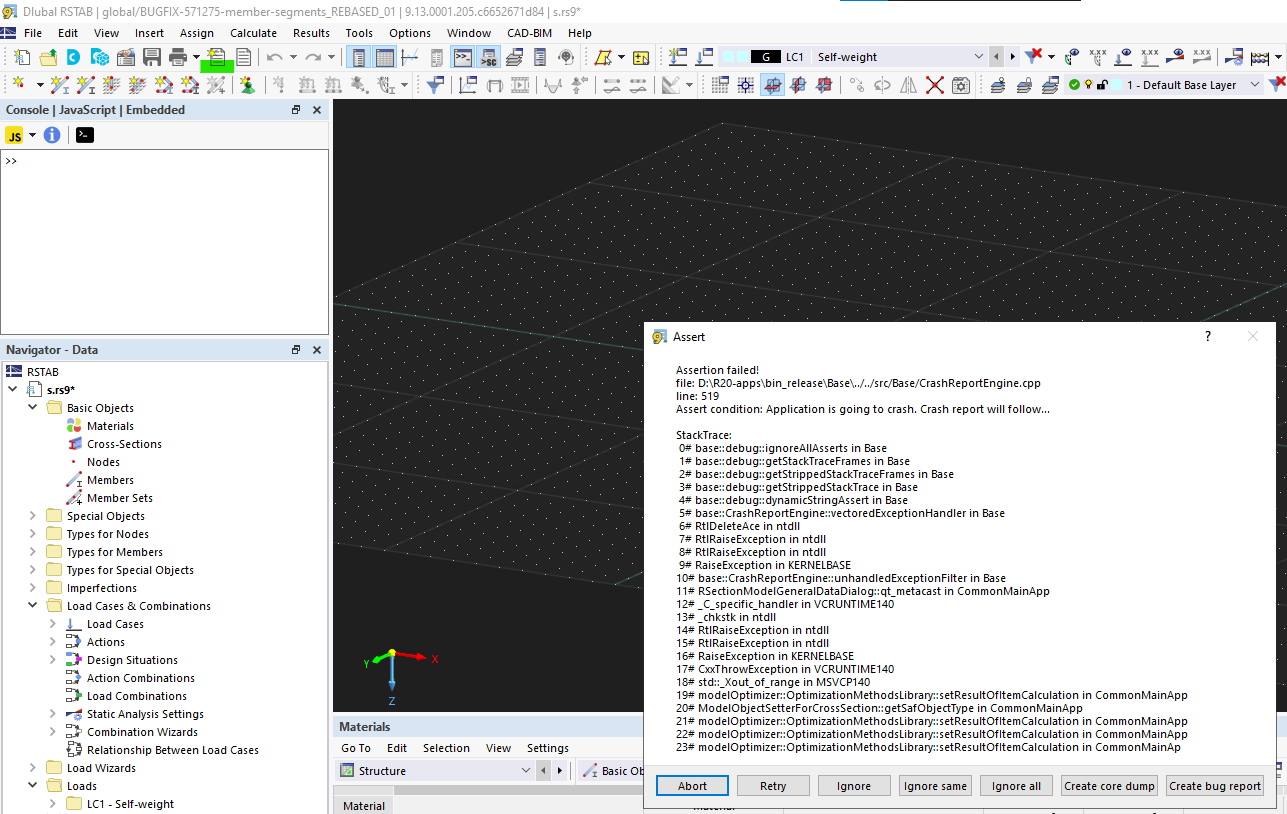Open the Calculate menu
The width and height of the screenshot is (1287, 814).
tap(253, 33)
